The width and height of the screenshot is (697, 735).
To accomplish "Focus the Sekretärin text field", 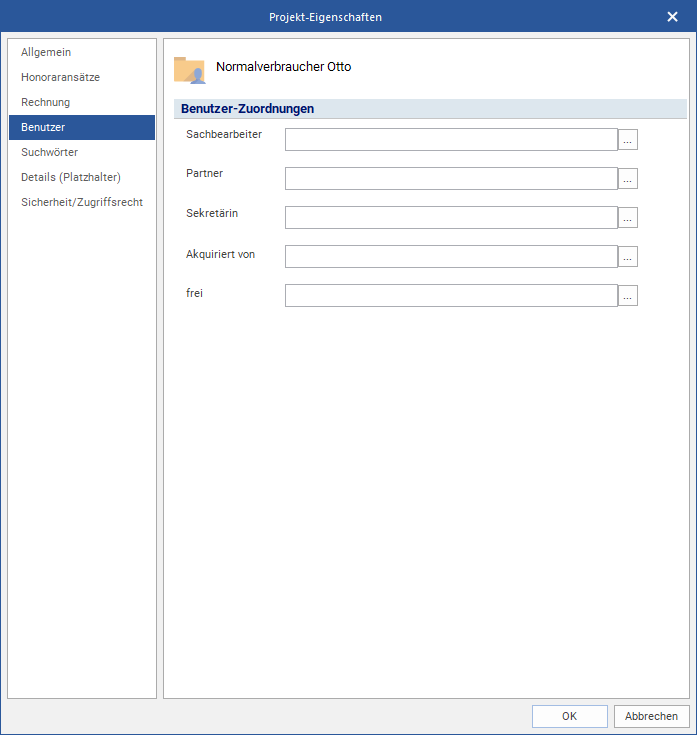I will (x=451, y=218).
